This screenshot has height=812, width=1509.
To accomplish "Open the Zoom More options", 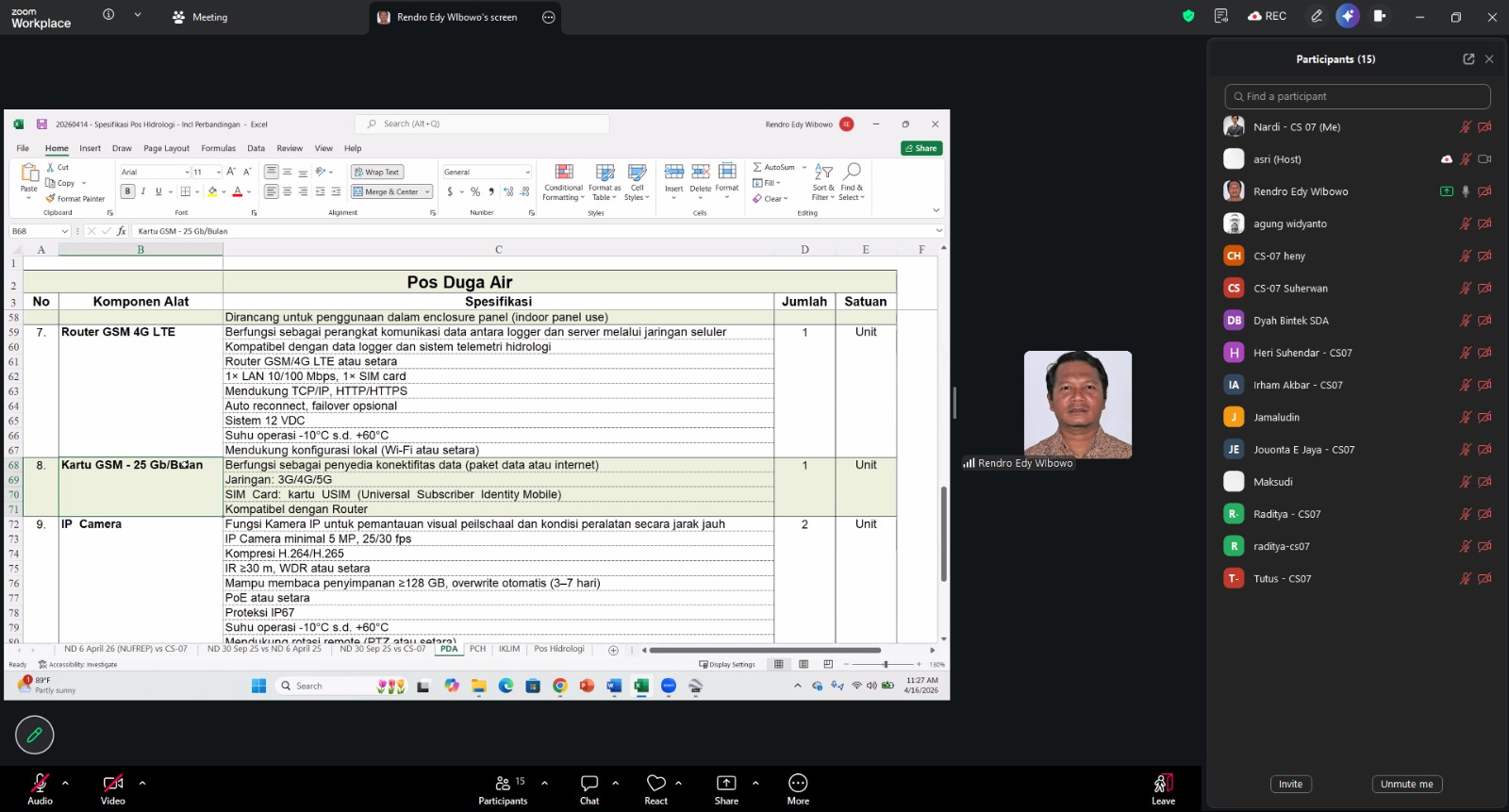I will 798,789.
